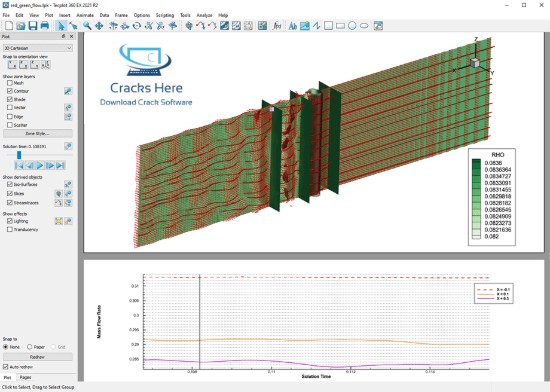Screen dimensions: 550x392
Task: Click the RHO contour legend
Action: click(x=492, y=197)
